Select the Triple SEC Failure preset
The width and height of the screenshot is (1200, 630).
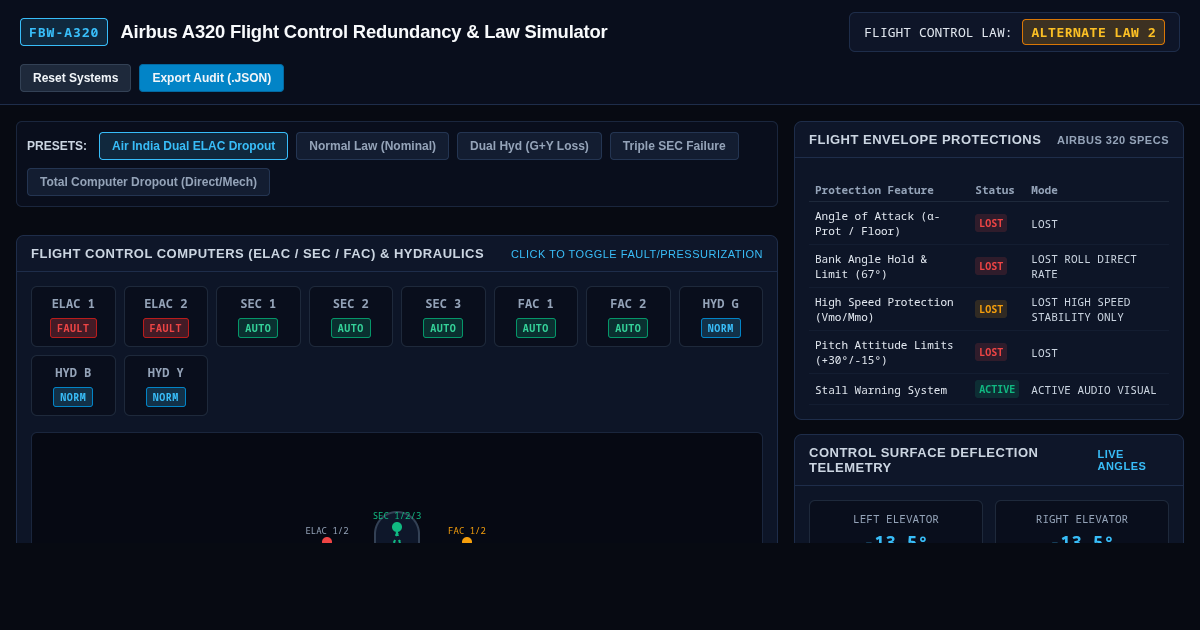[674, 146]
